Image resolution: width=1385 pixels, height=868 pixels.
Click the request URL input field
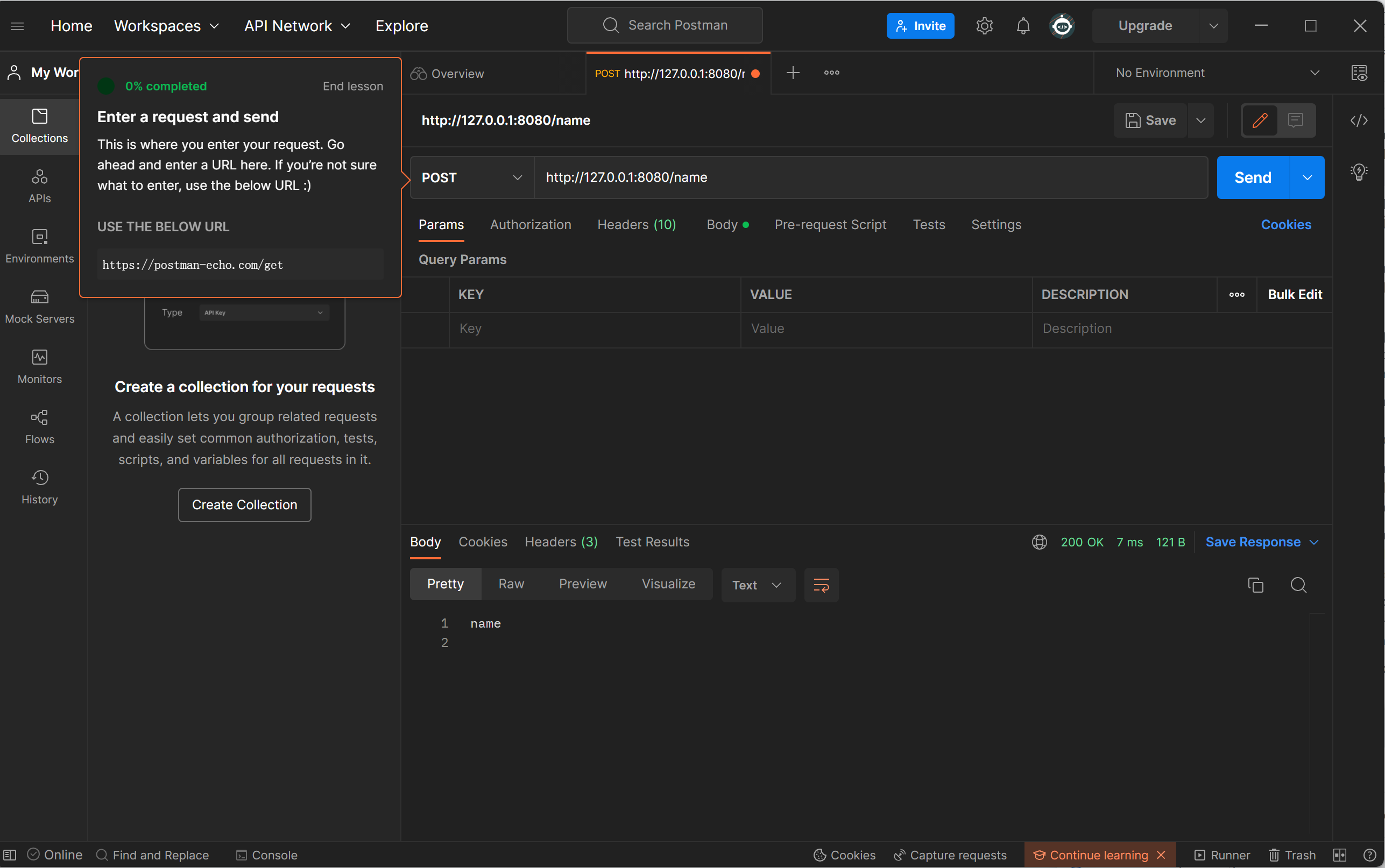tap(871, 177)
